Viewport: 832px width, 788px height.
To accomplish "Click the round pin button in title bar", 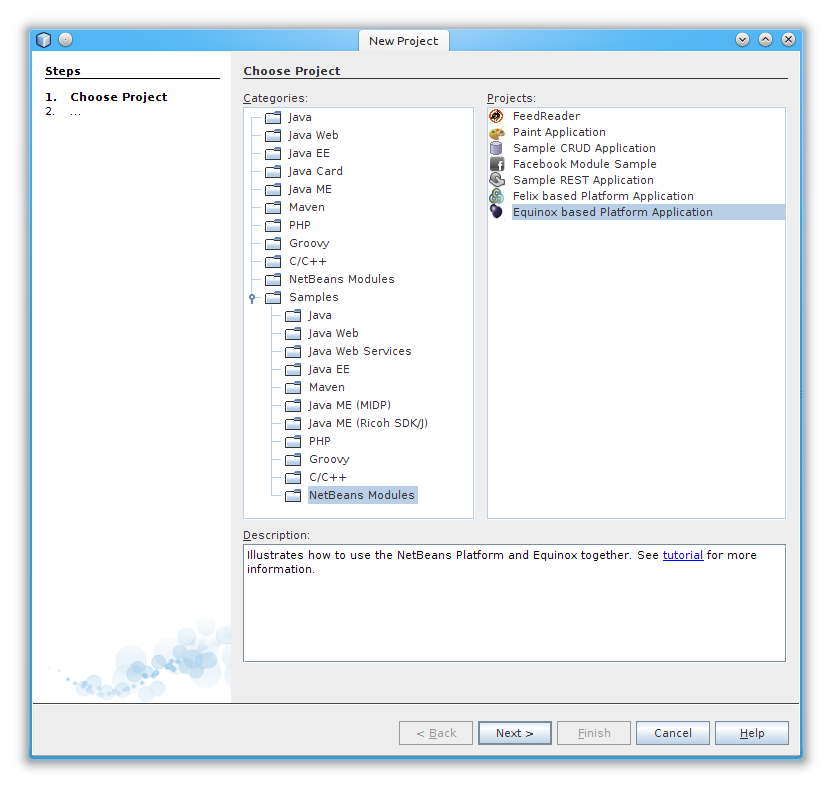I will pos(65,40).
